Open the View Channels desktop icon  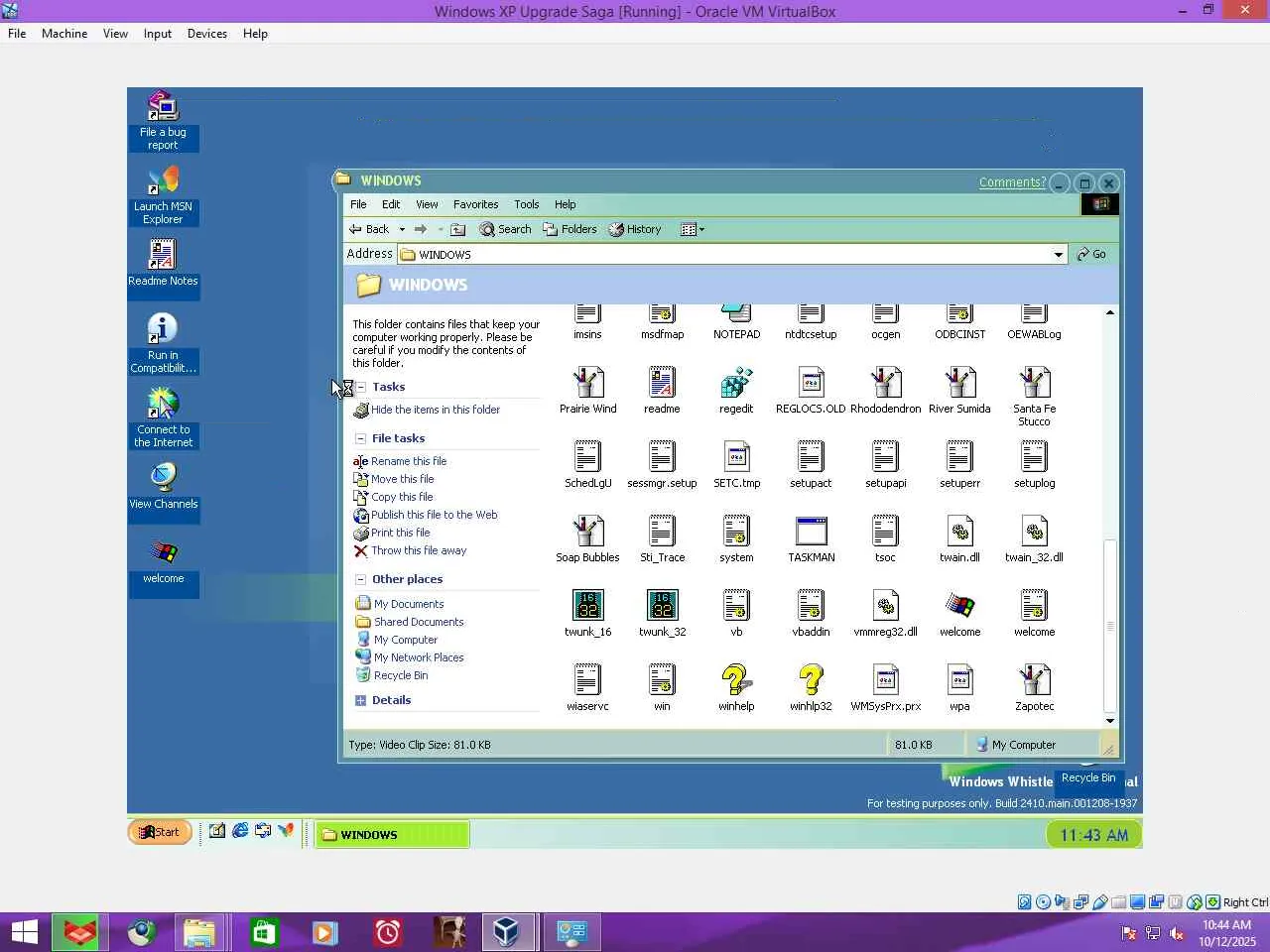point(163,478)
